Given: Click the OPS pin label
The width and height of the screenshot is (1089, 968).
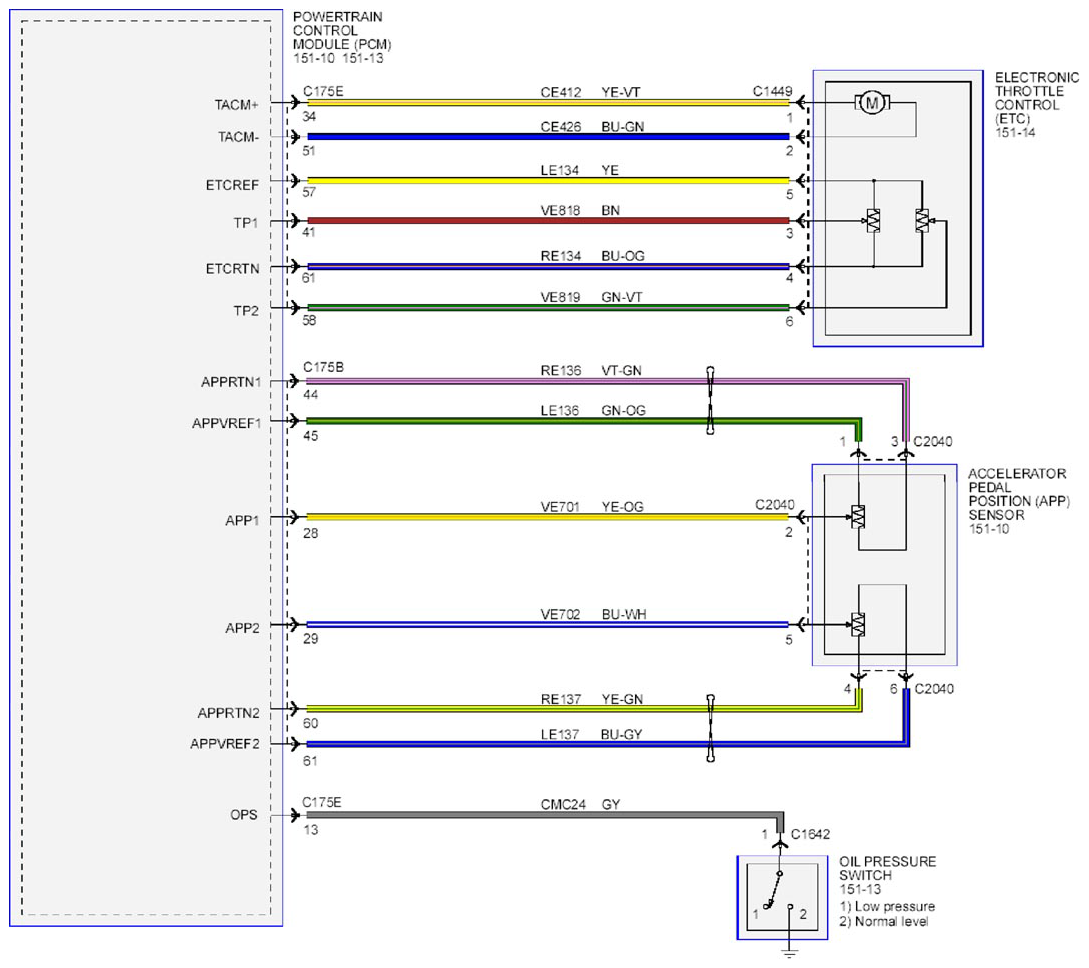Looking at the screenshot, I should 244,815.
